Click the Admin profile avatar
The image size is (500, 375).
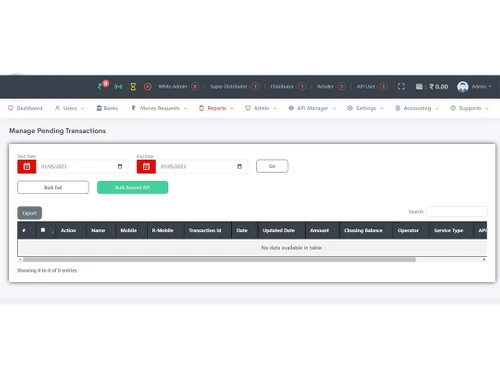pos(463,87)
